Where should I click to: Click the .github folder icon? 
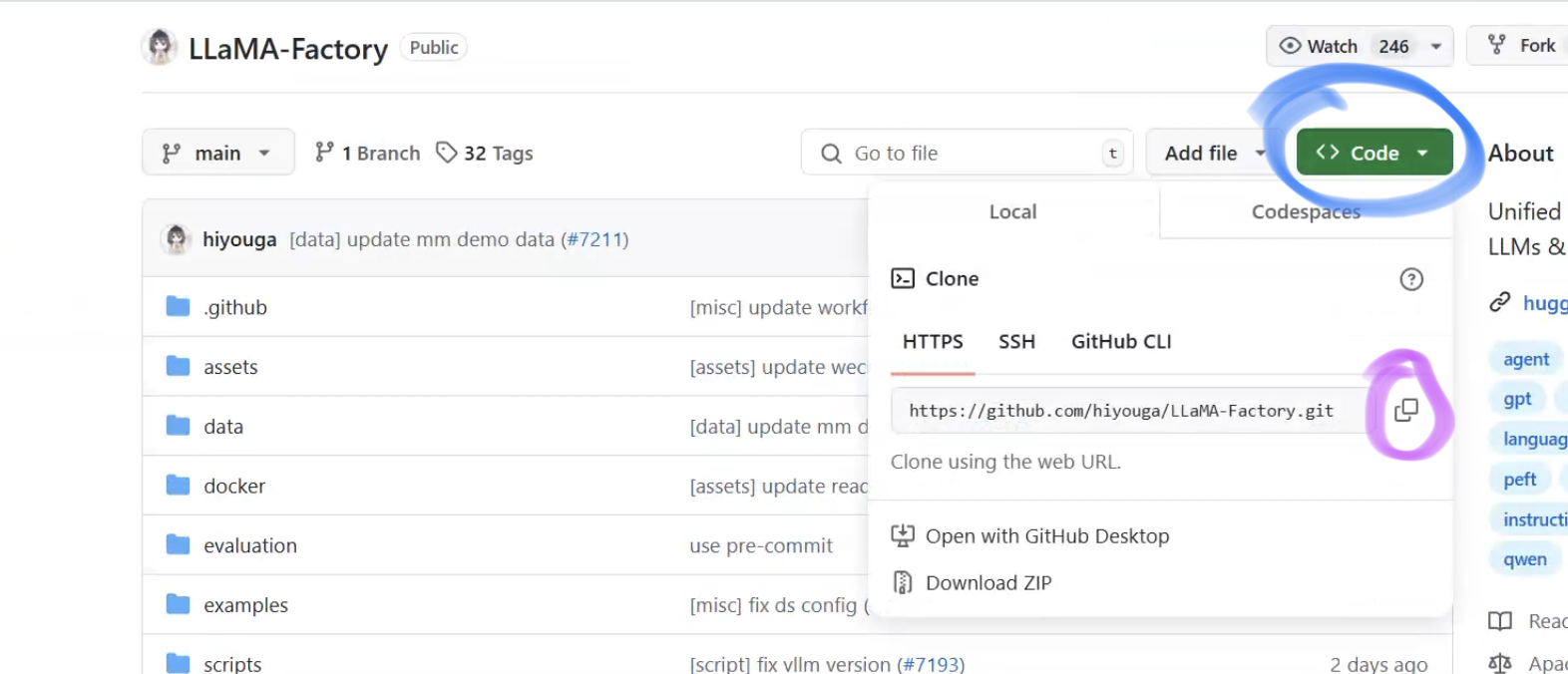click(179, 306)
